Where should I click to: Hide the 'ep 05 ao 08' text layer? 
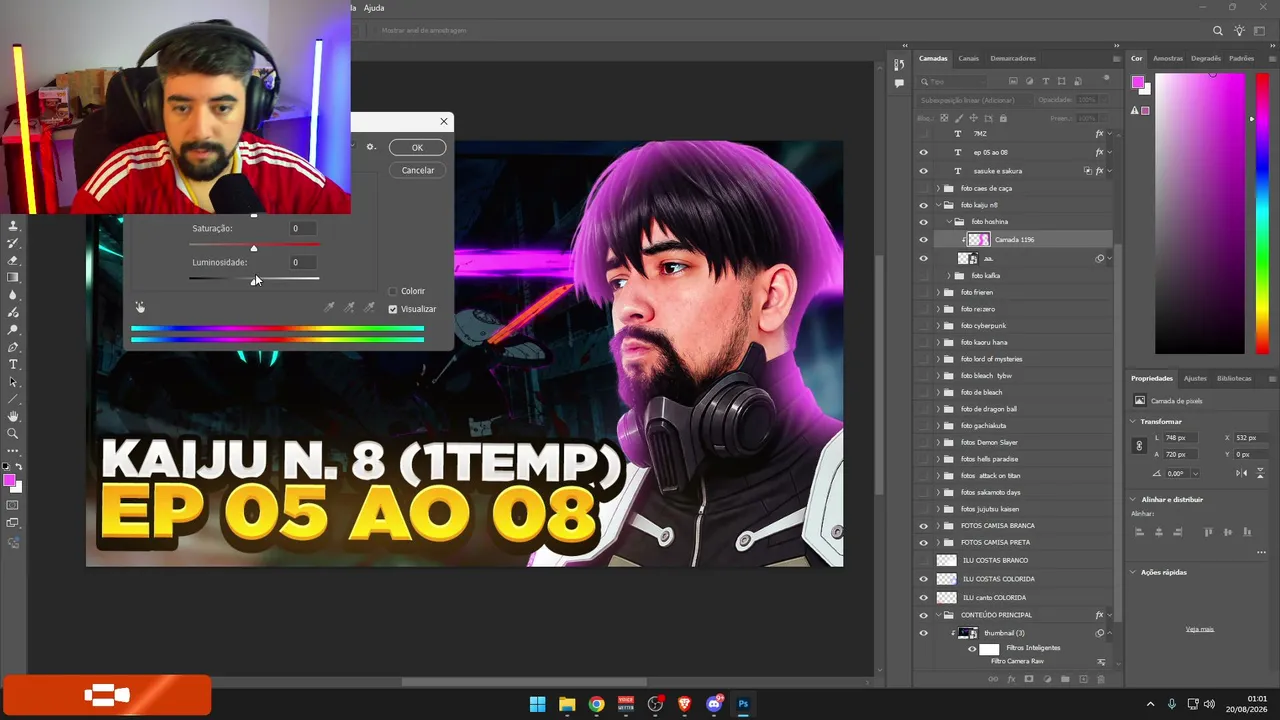pyautogui.click(x=923, y=152)
